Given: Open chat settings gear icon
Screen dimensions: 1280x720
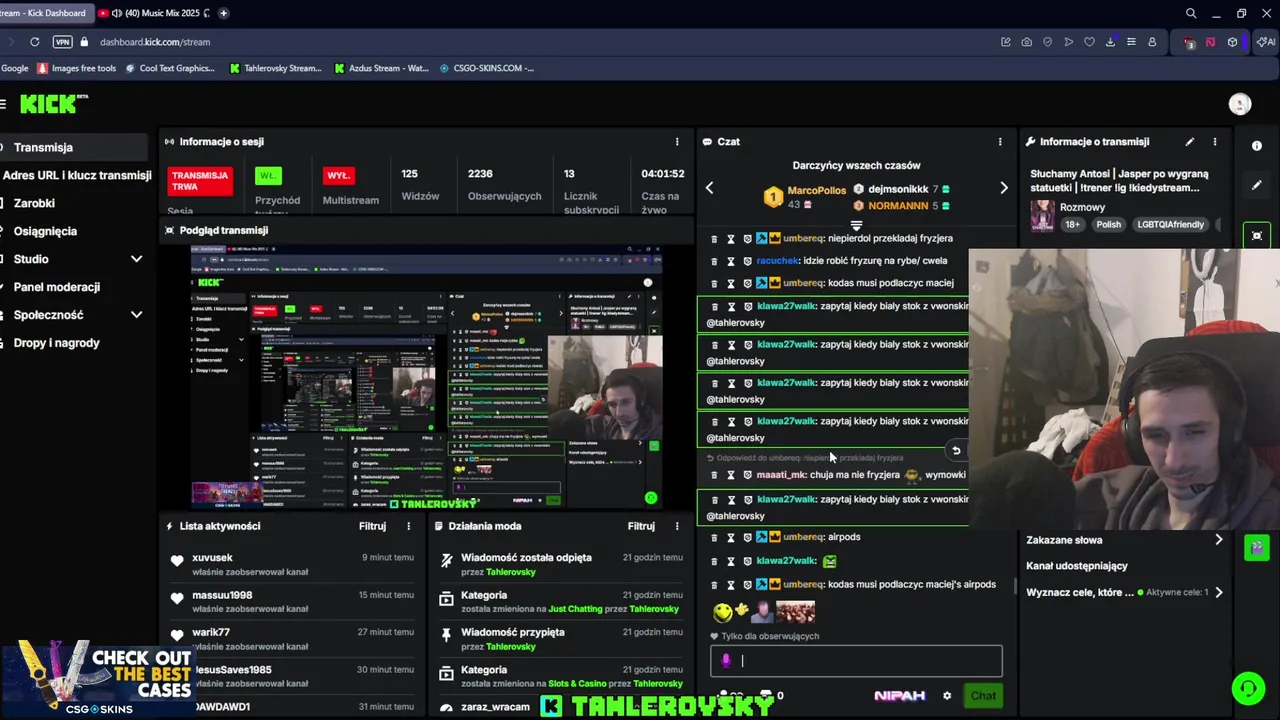Looking at the screenshot, I should (x=947, y=696).
